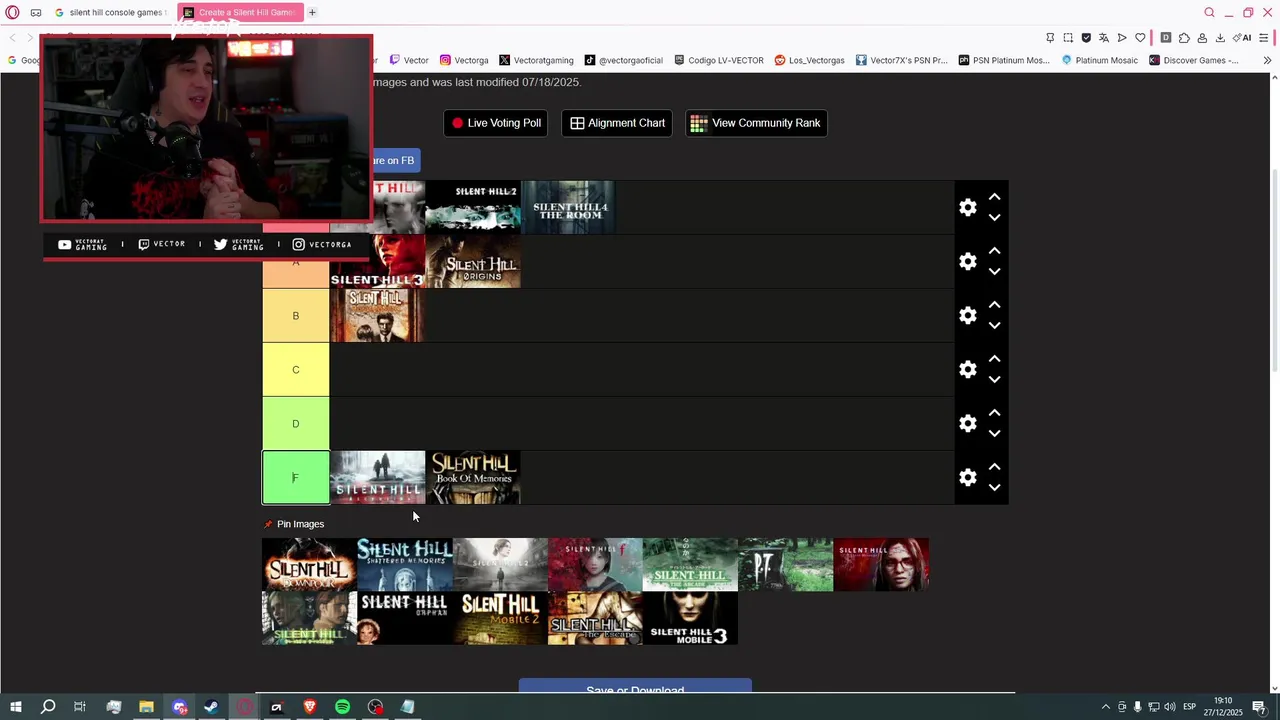Move the D tier row up
This screenshot has width=1280, height=720.
[x=994, y=413]
